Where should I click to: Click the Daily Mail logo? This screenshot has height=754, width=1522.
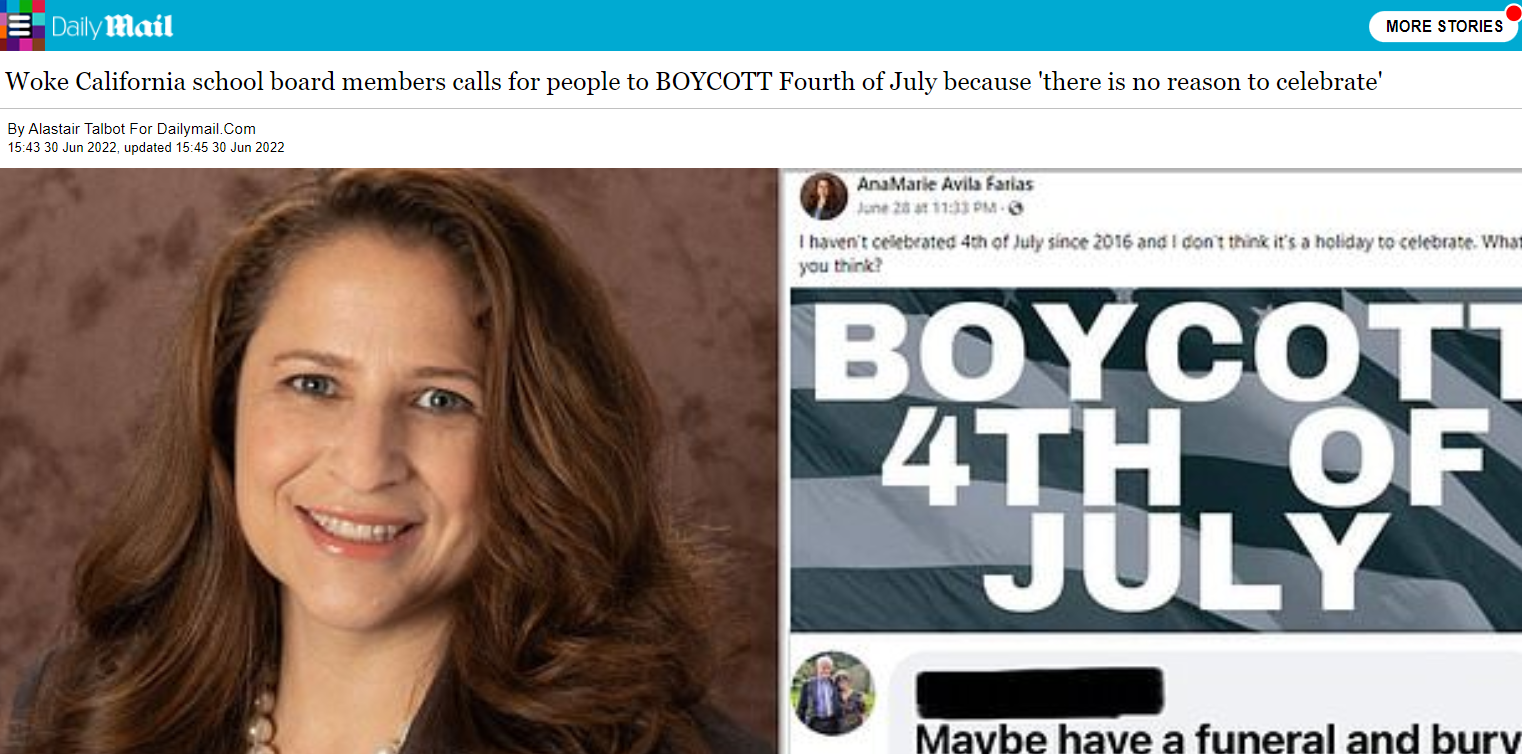point(113,26)
